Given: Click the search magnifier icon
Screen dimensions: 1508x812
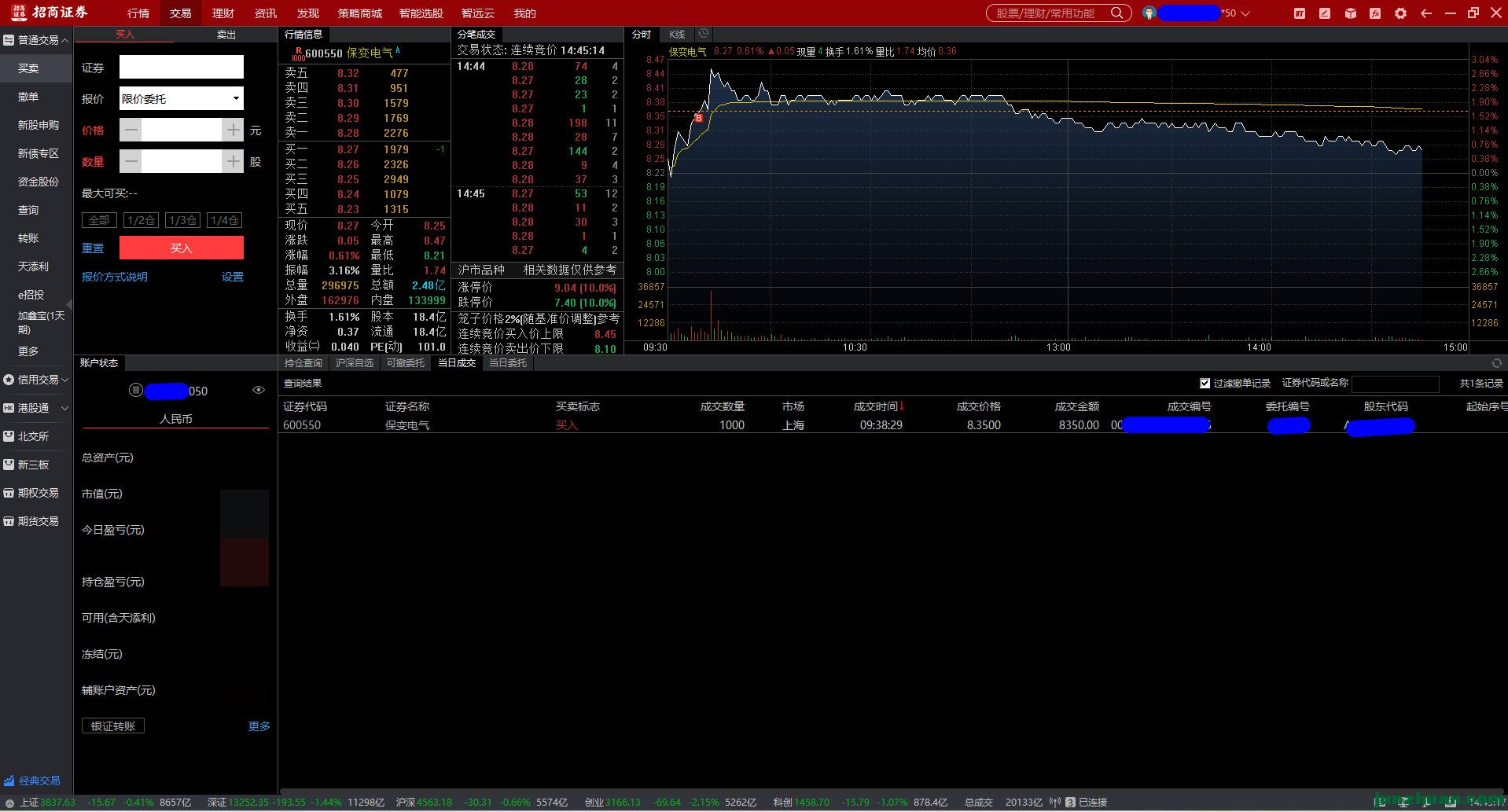Looking at the screenshot, I should (x=1116, y=13).
